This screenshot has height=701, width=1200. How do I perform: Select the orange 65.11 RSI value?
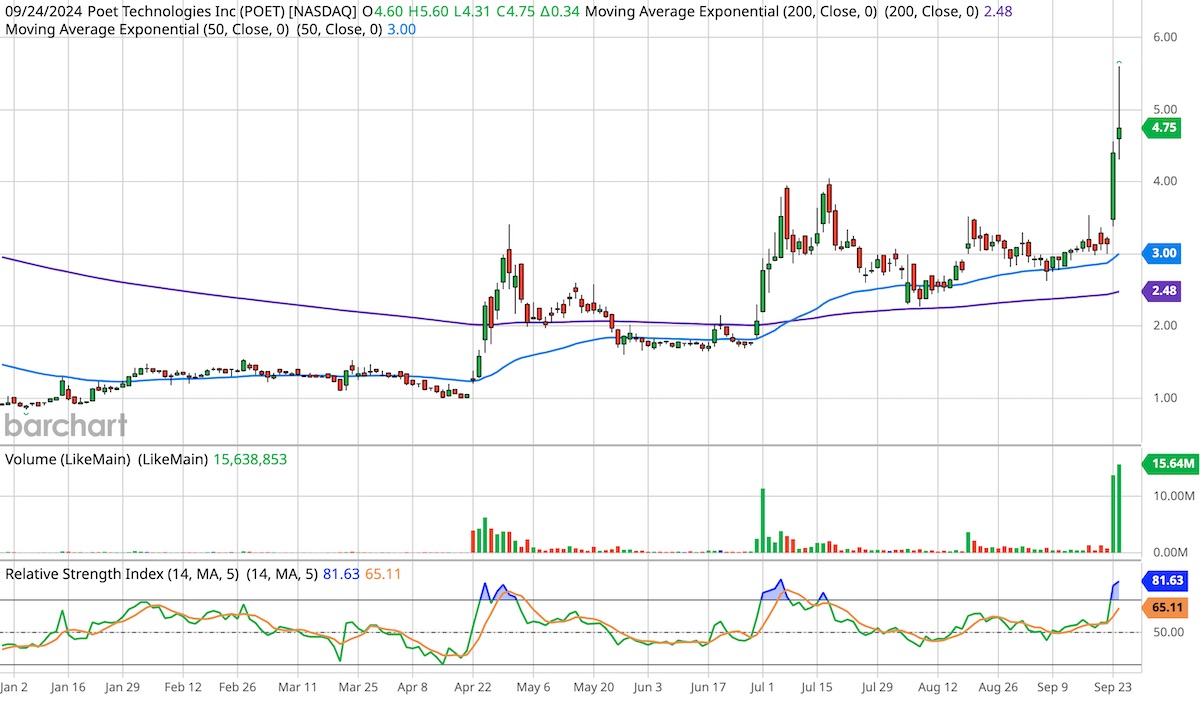pyautogui.click(x=1166, y=607)
